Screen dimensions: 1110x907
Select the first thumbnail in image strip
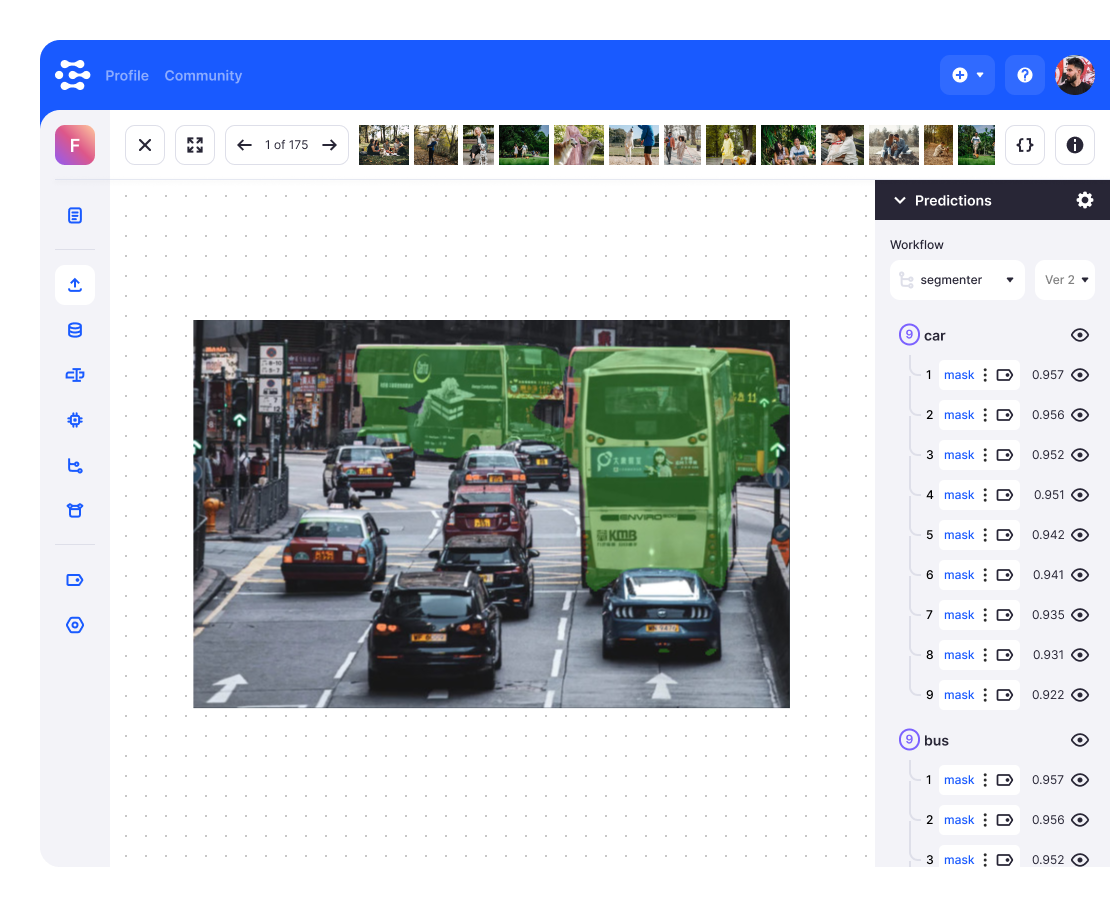pyautogui.click(x=384, y=145)
